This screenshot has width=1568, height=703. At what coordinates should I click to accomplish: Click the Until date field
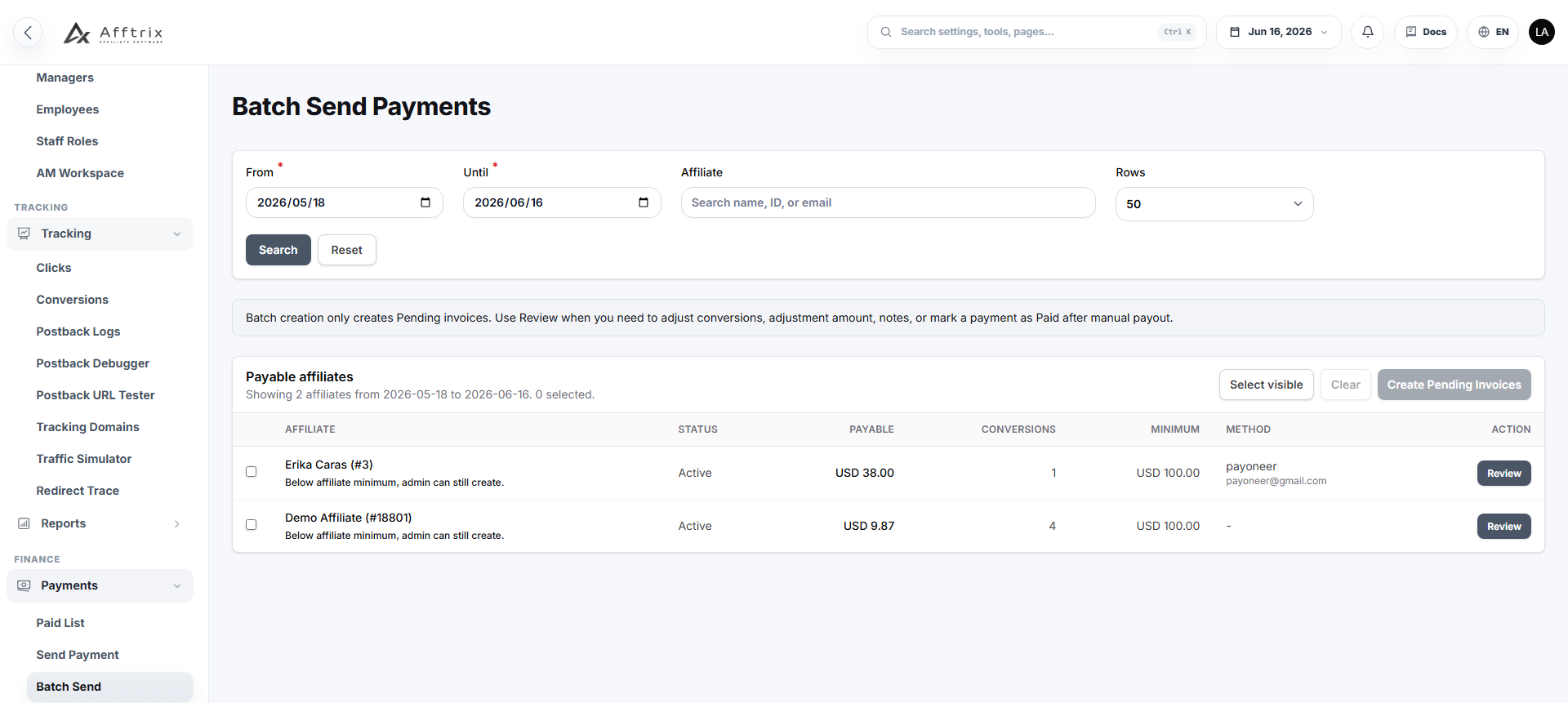[562, 202]
